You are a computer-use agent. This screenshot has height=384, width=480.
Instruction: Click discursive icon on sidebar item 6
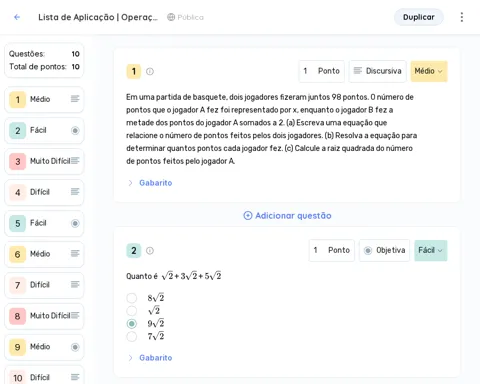pos(75,254)
